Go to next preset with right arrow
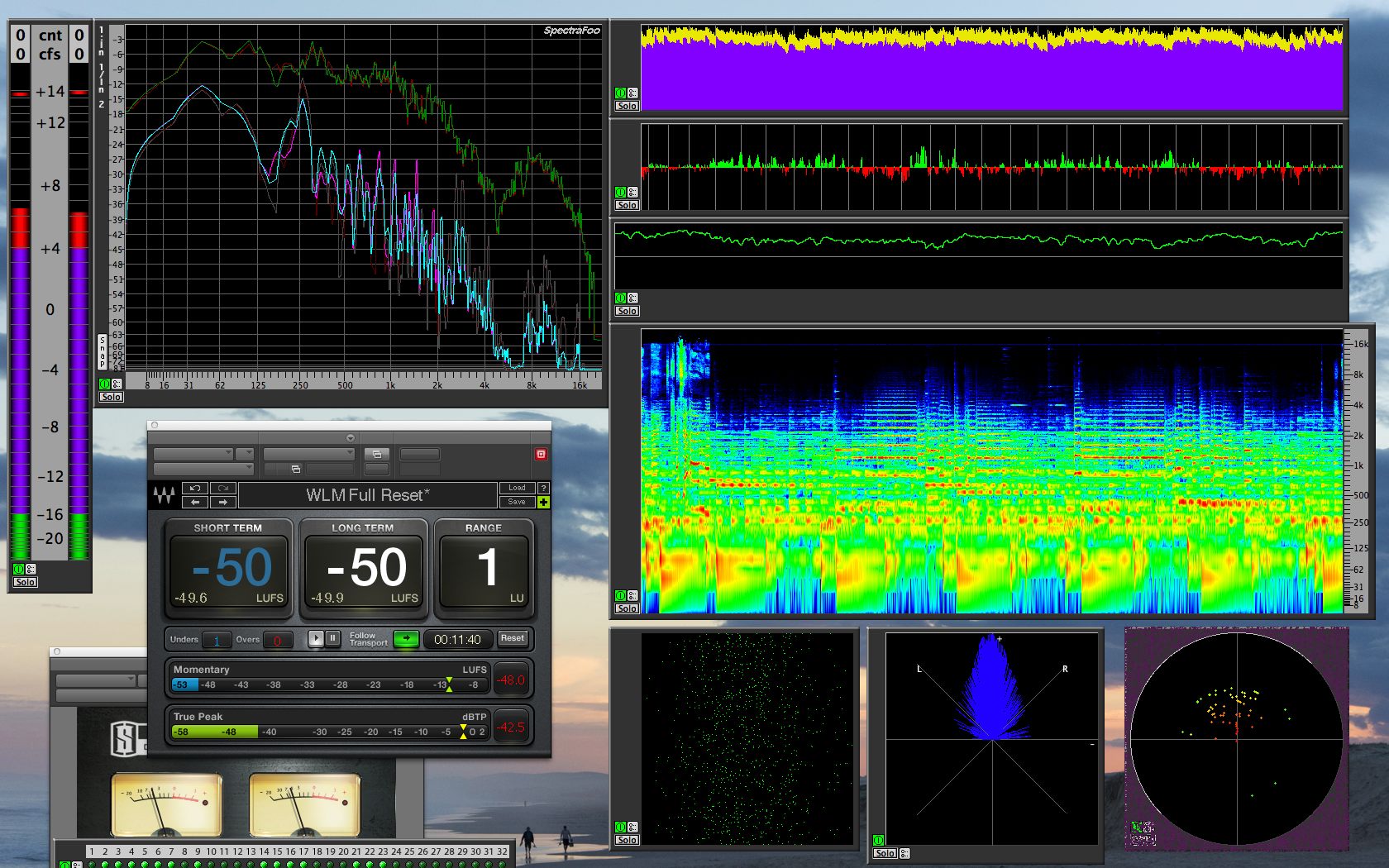 [223, 502]
